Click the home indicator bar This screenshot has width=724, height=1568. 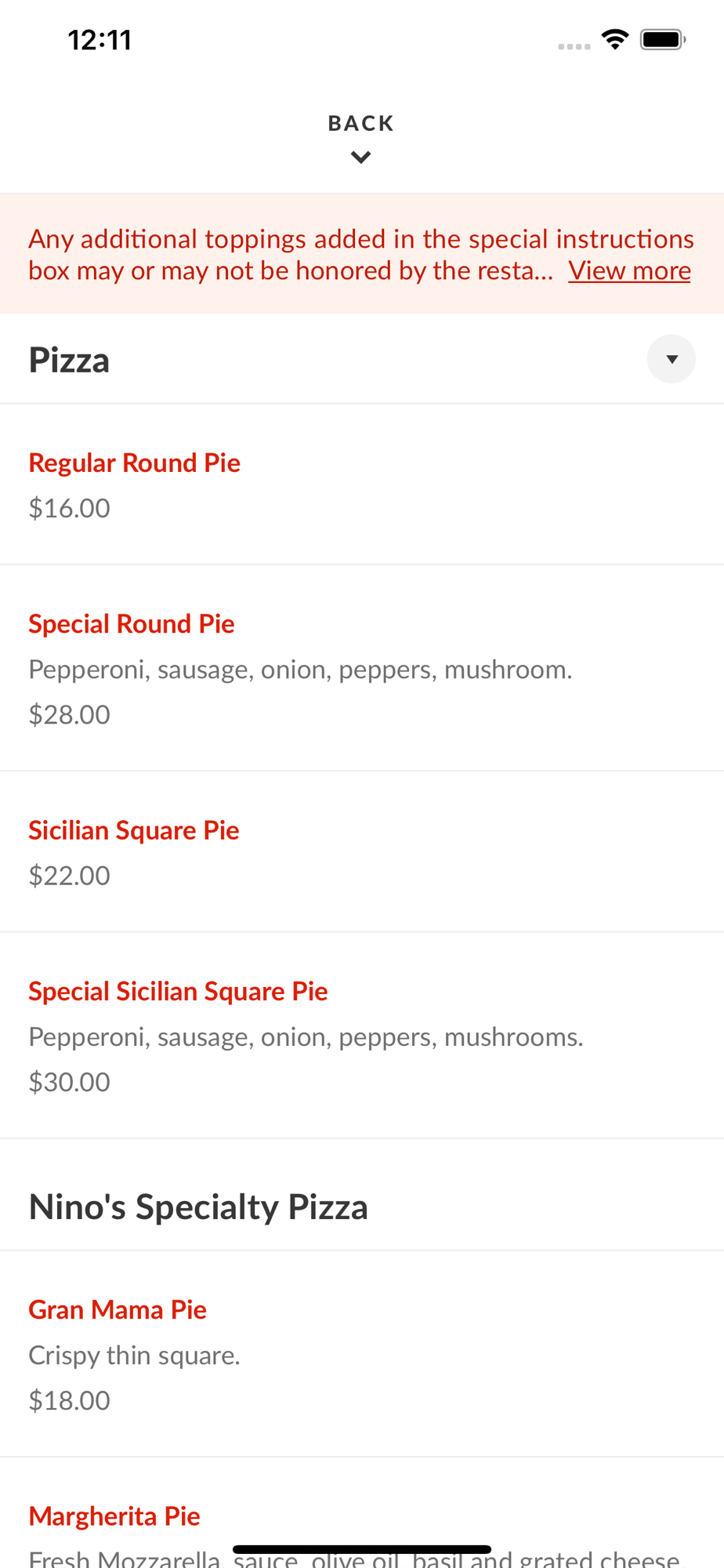(x=362, y=1549)
